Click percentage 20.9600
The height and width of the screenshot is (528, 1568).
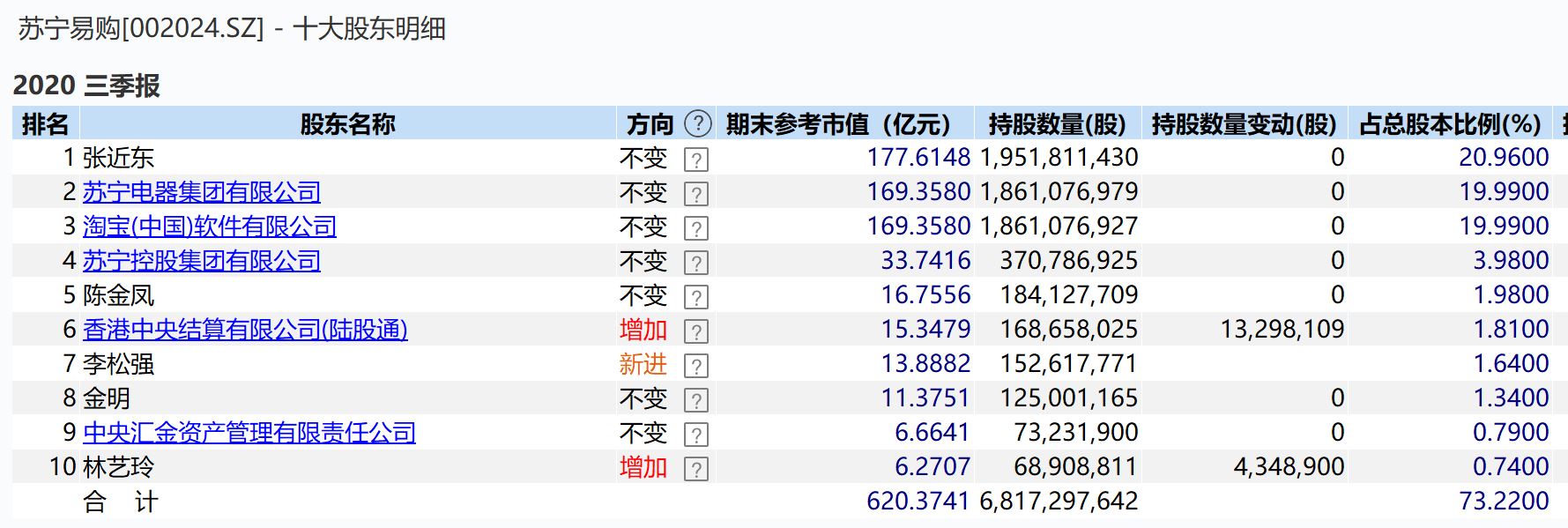tap(1504, 158)
